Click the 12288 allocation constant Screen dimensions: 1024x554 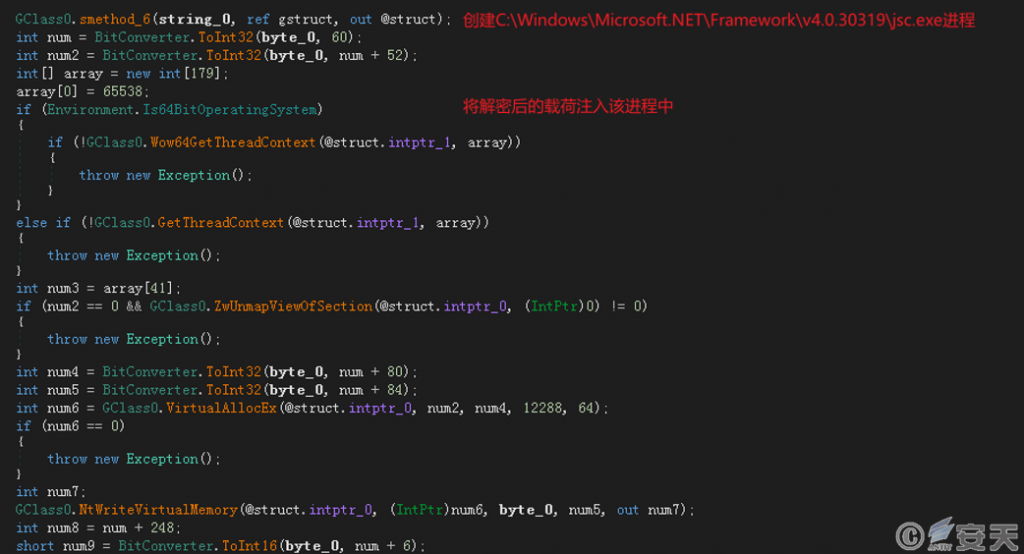[x=543, y=408]
